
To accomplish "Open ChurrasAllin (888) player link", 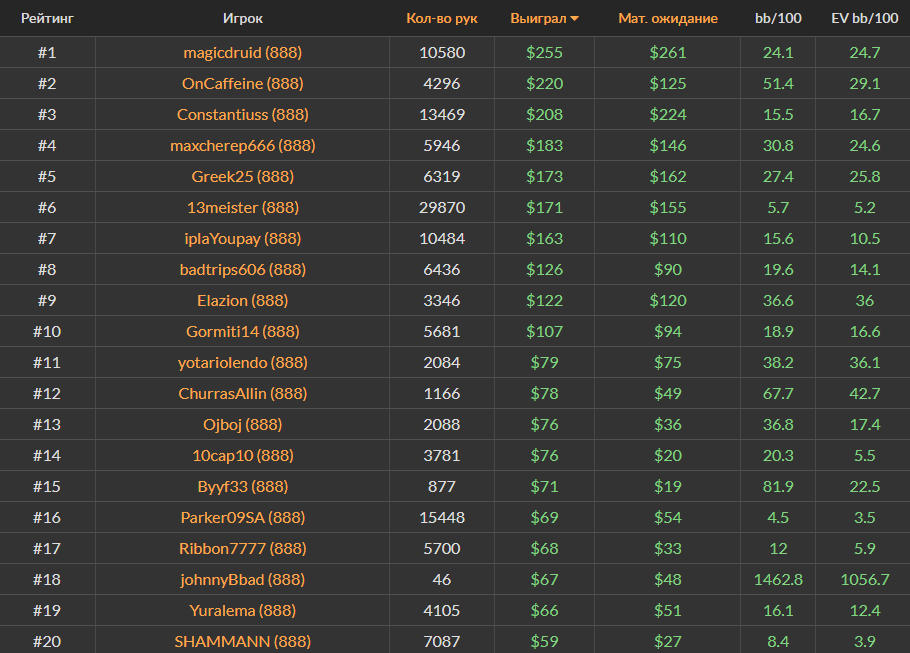I will point(243,393).
